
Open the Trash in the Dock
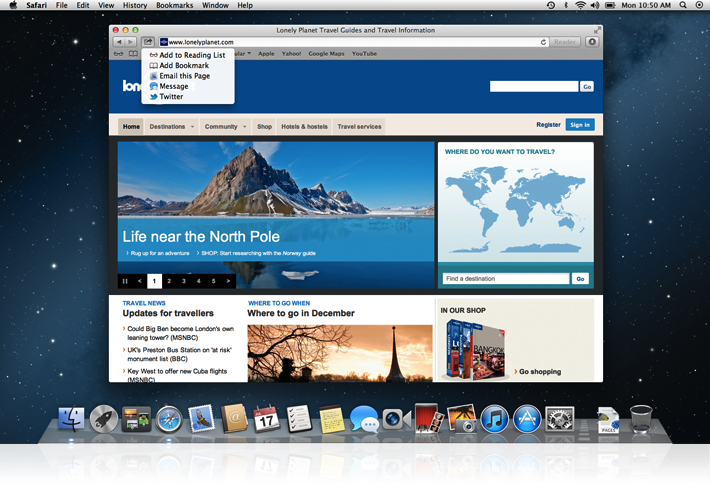click(641, 418)
